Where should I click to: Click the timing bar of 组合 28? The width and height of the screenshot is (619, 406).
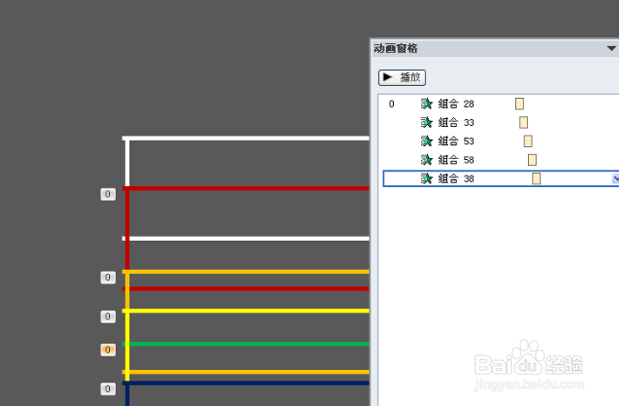point(520,104)
